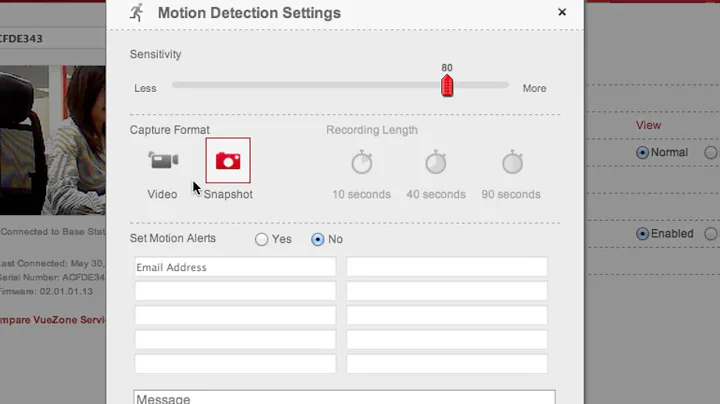The image size is (720, 404).
Task: Choose the 40 seconds timer icon
Action: [x=436, y=162]
